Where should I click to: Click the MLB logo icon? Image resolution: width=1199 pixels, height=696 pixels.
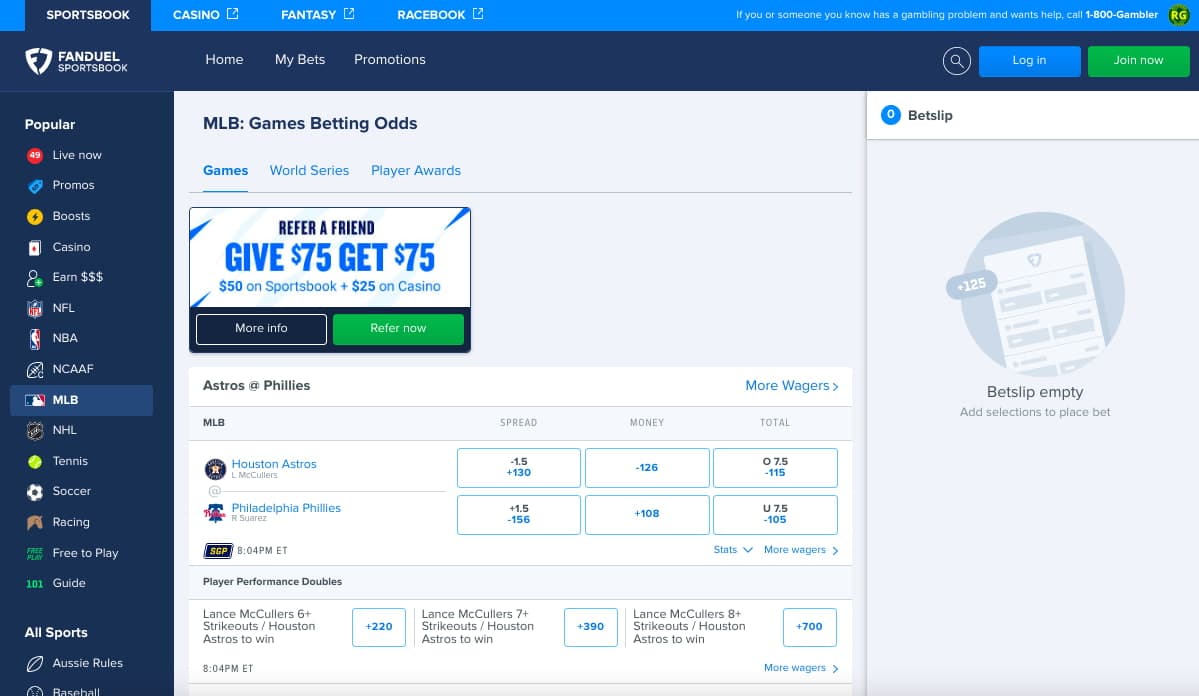tap(34, 400)
